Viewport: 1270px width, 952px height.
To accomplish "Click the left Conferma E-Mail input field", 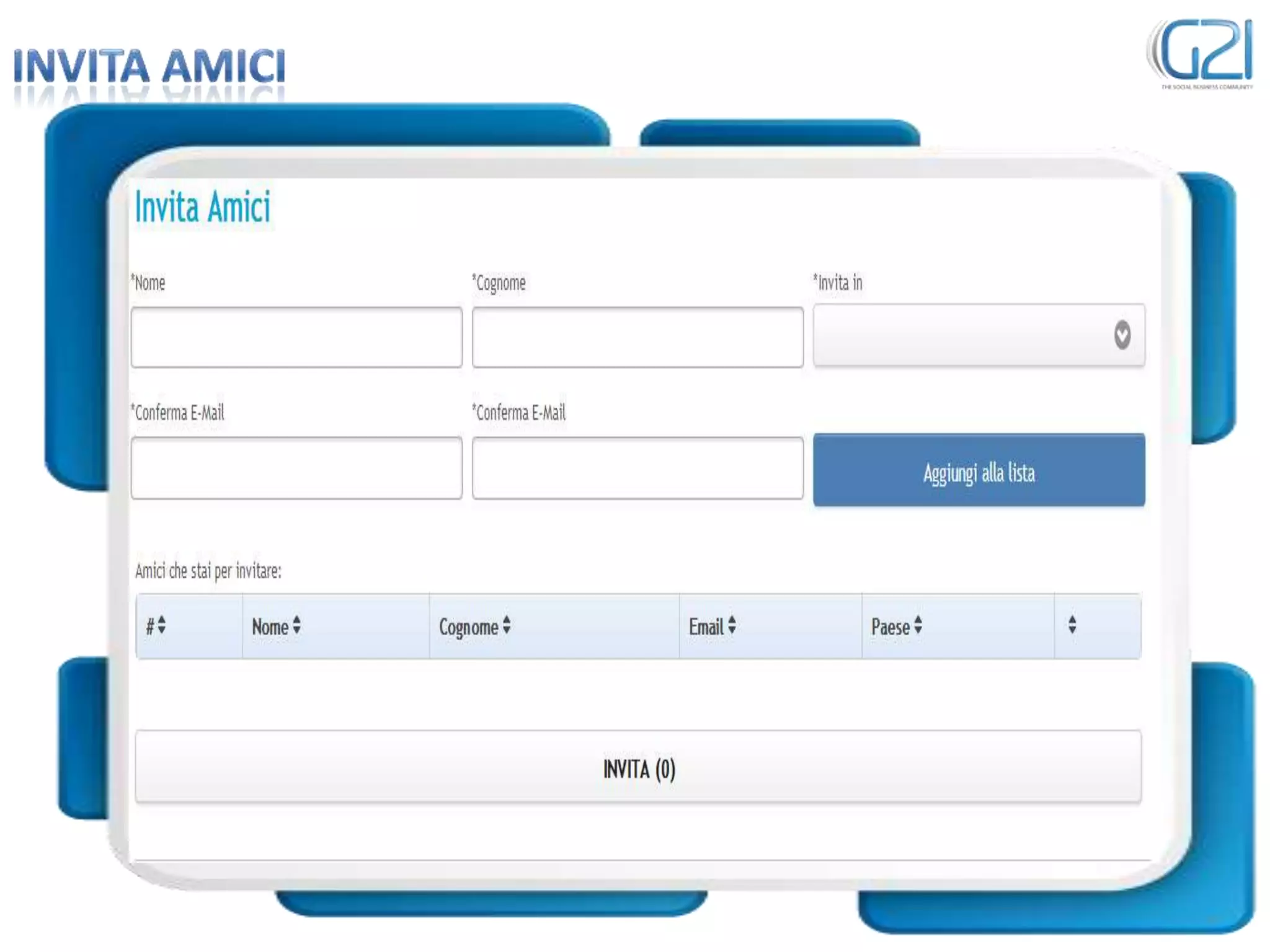I will coord(296,468).
